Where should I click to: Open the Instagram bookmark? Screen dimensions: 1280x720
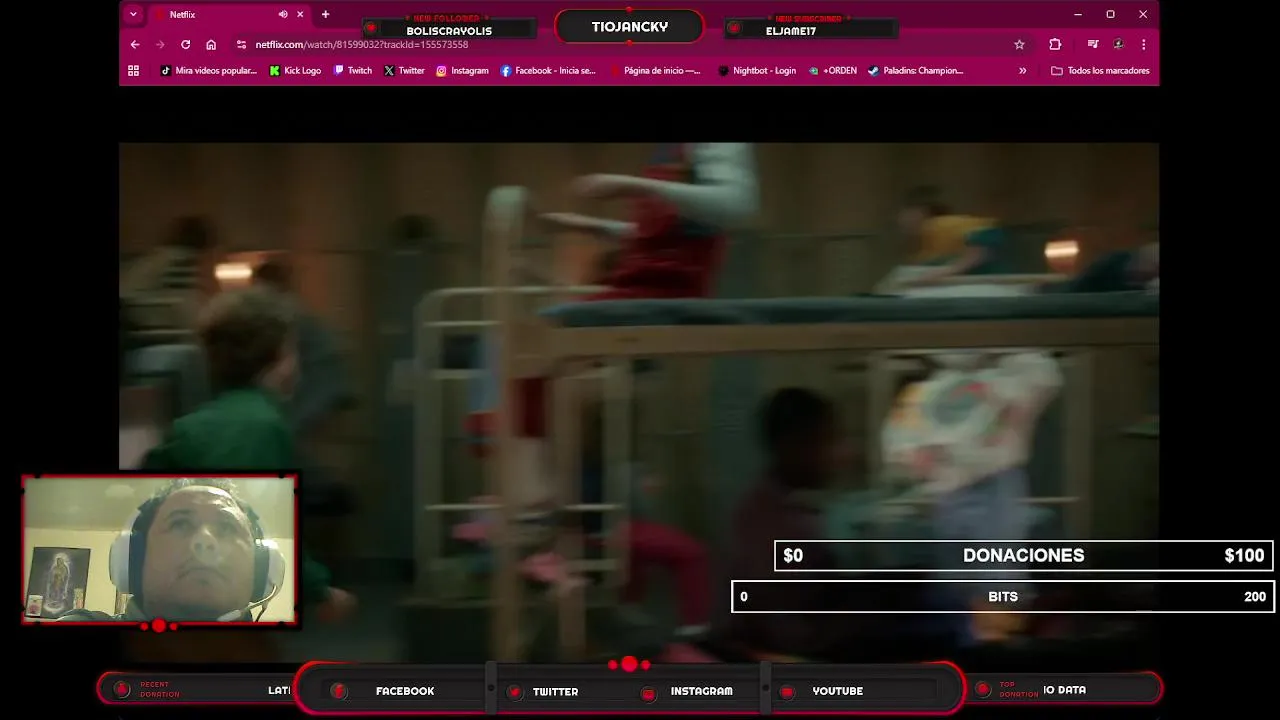[x=462, y=71]
